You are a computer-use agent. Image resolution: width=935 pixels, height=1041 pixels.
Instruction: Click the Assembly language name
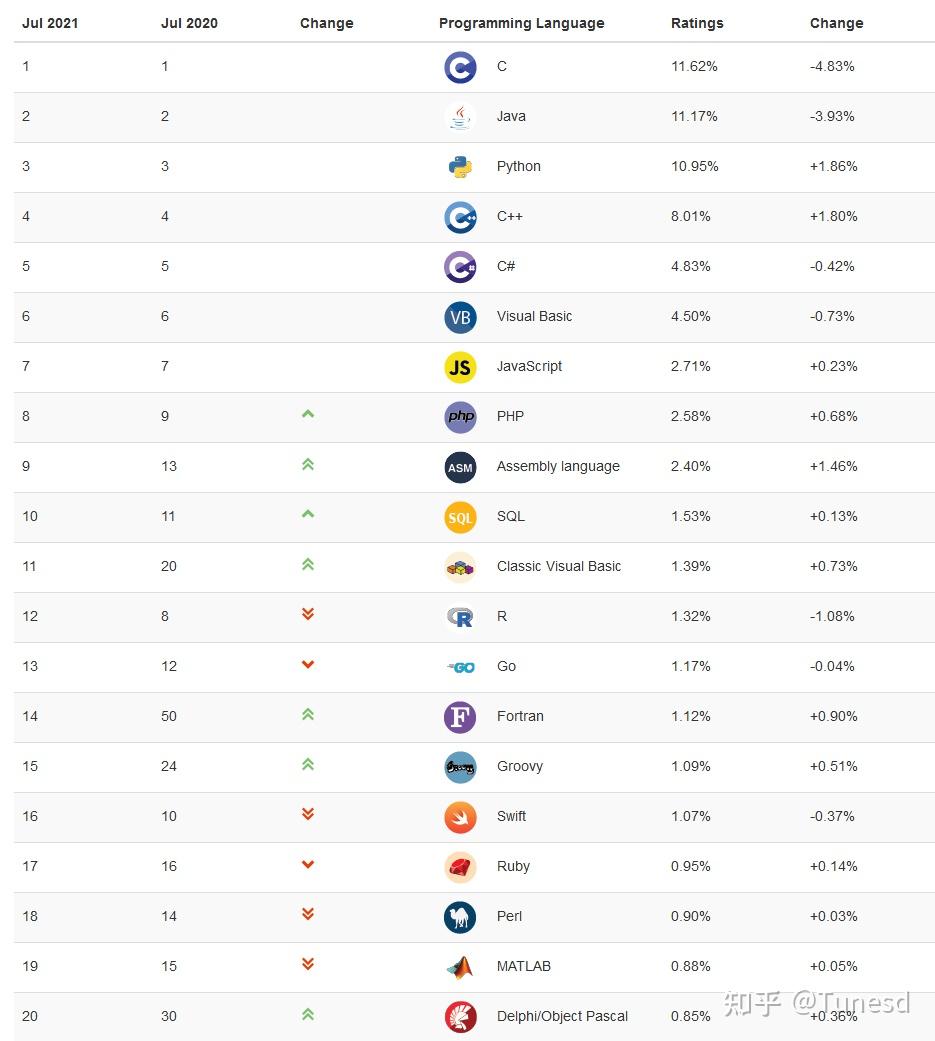(558, 466)
